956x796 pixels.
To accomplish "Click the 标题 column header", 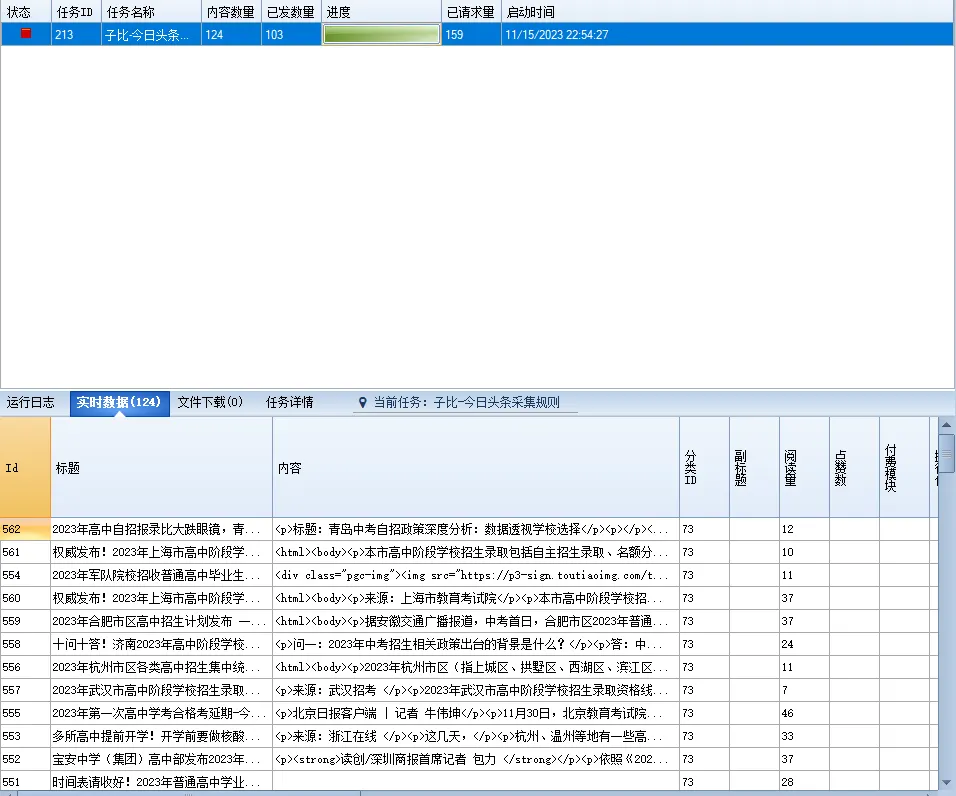I will 162,467.
